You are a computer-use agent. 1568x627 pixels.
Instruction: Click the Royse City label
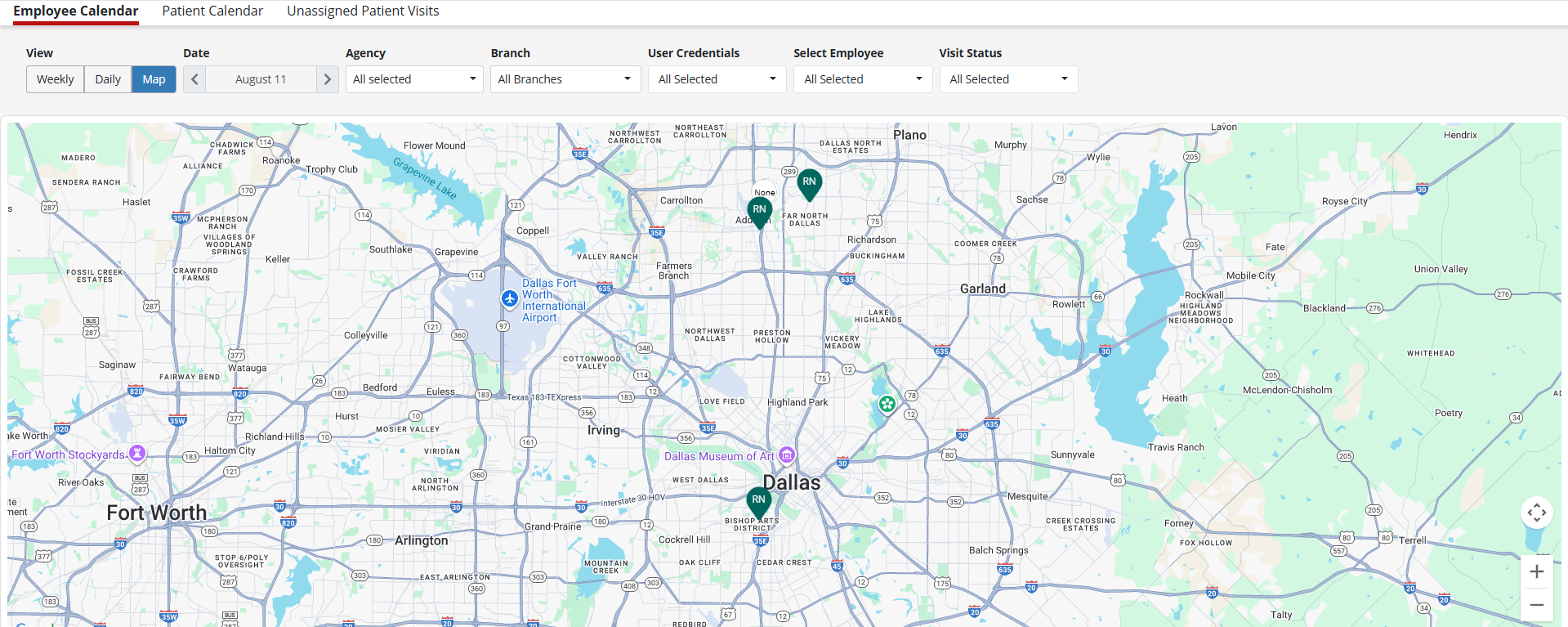pos(1345,201)
